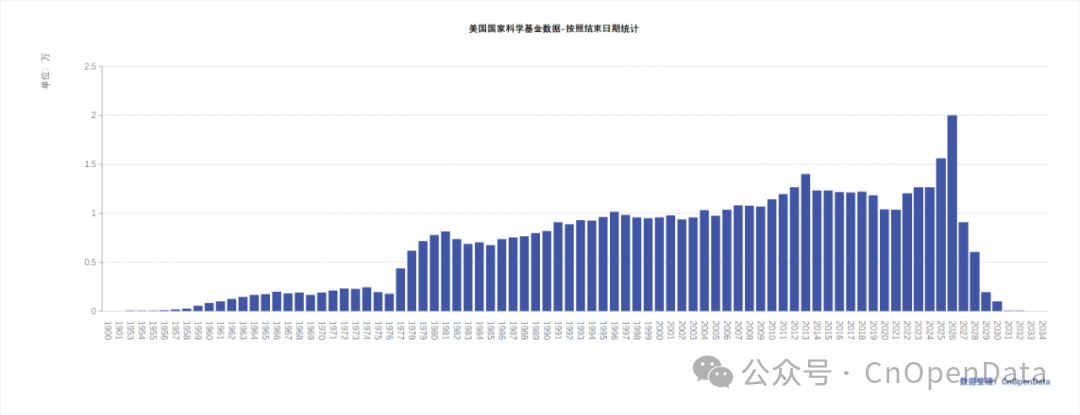
Task: Click the x-axis label 1965
Action: click(266, 328)
